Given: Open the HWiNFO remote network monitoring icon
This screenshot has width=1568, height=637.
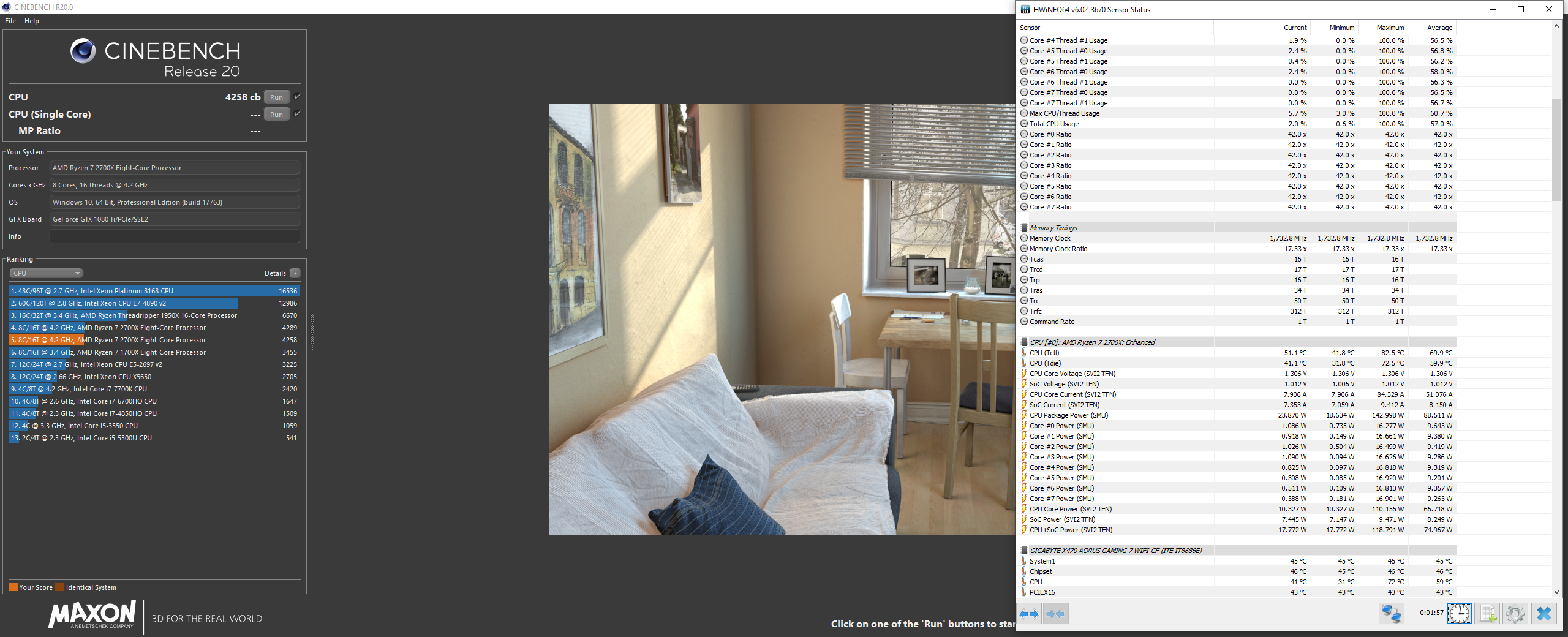Looking at the screenshot, I should [1391, 613].
